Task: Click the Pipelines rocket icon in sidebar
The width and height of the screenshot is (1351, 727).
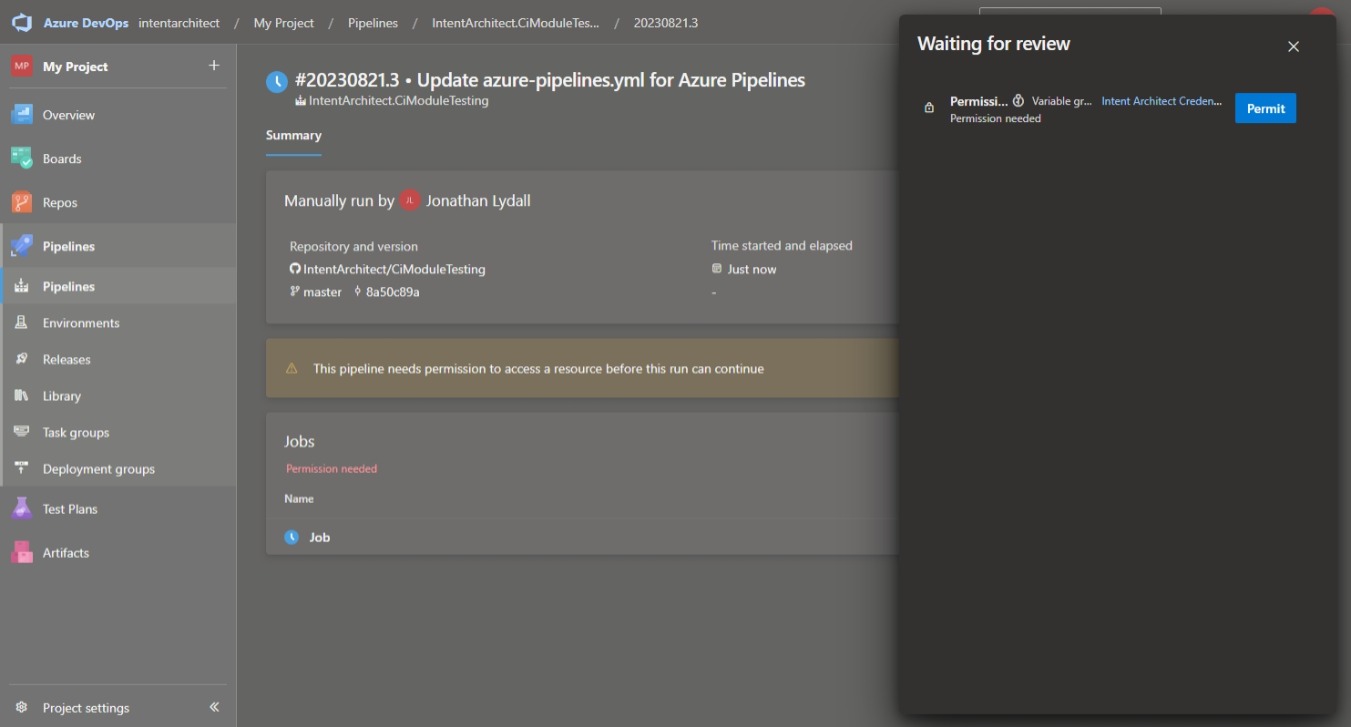Action: (22, 246)
